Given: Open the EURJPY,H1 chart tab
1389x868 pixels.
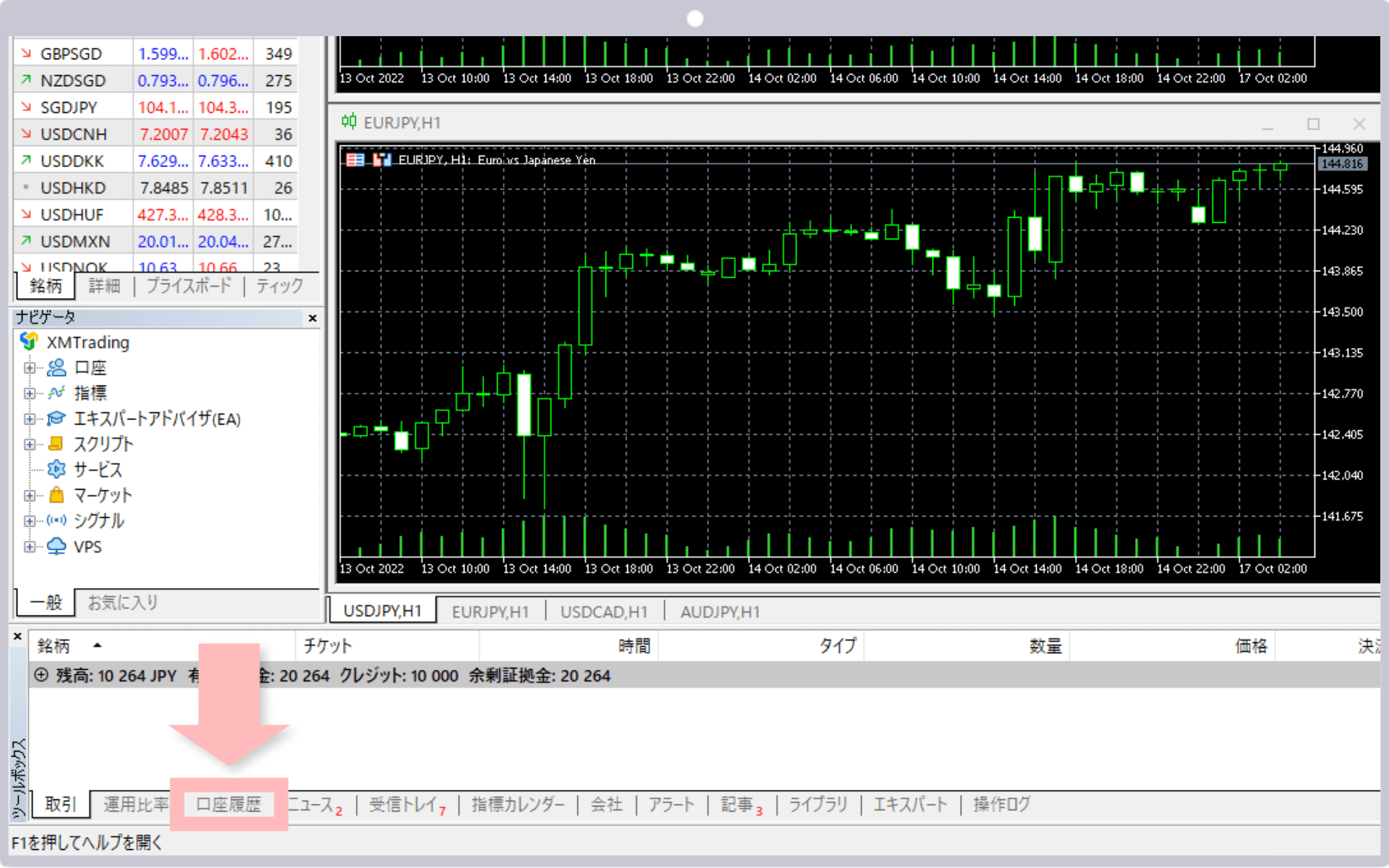Looking at the screenshot, I should click(490, 612).
